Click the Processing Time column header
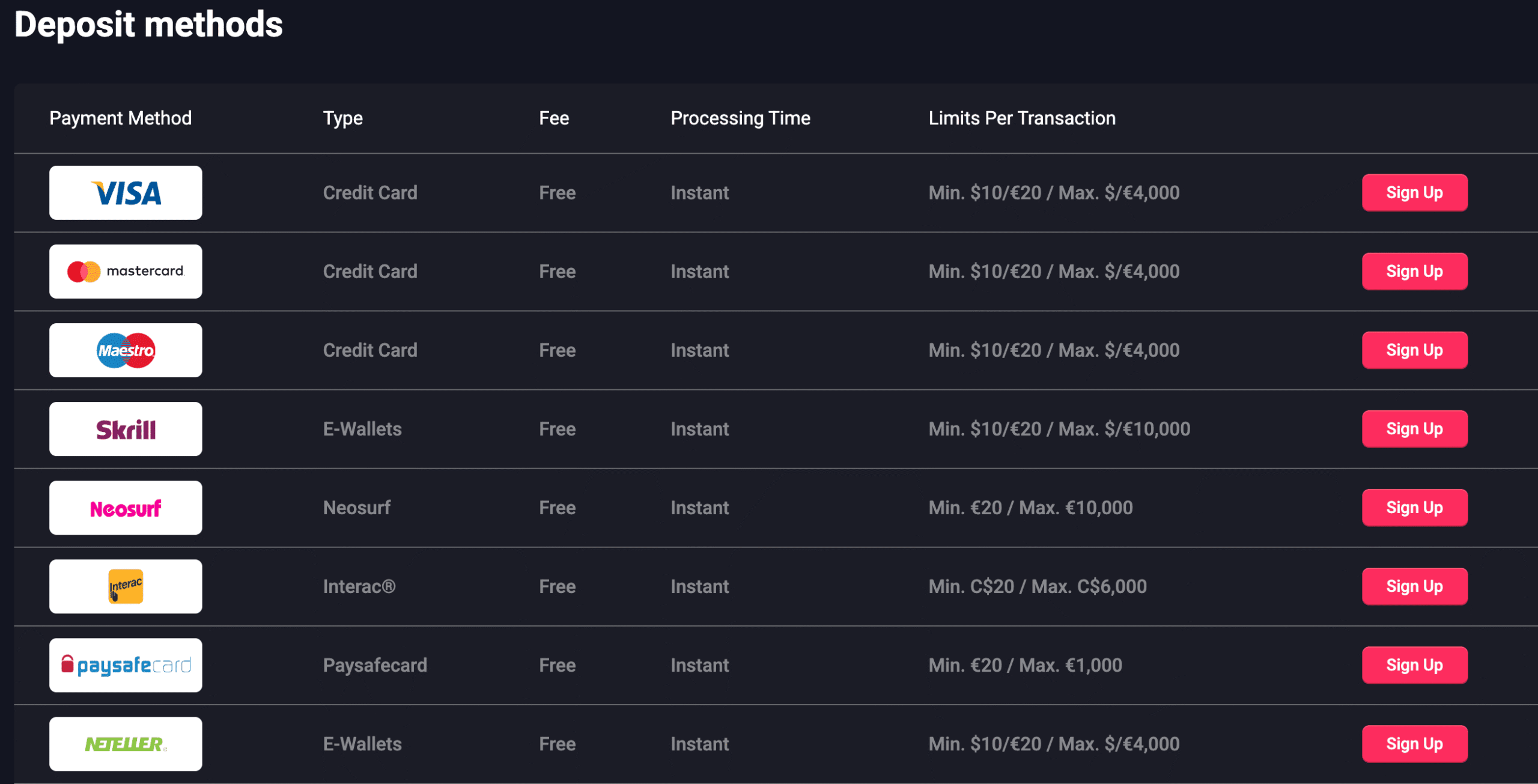The height and width of the screenshot is (784, 1538). [x=741, y=118]
